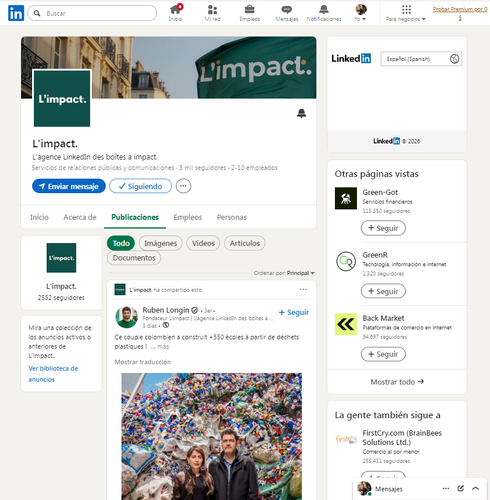Open the Mi red network icon
This screenshot has height=500, width=490.
pyautogui.click(x=212, y=13)
